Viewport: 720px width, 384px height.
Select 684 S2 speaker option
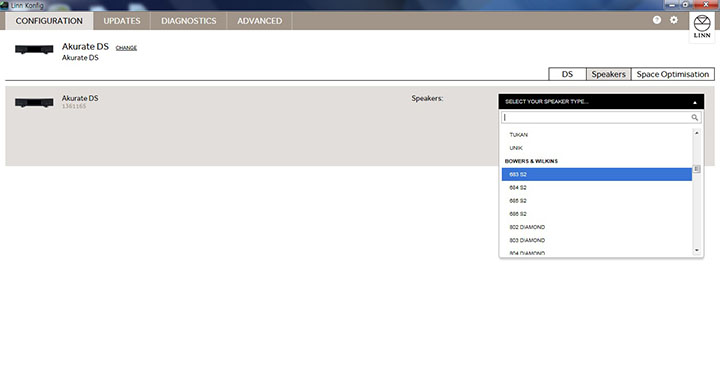point(596,187)
